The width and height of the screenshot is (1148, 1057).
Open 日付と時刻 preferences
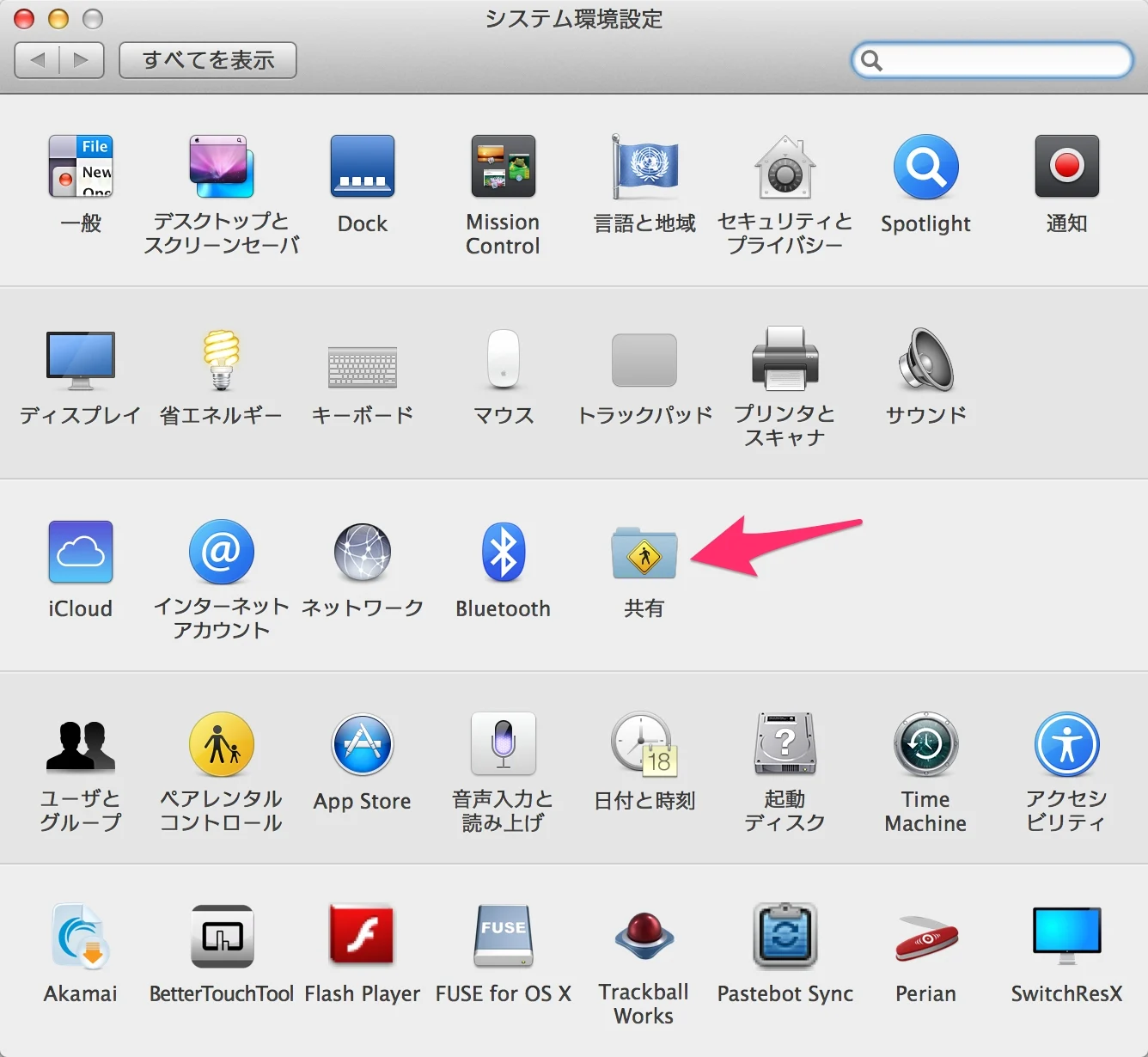pyautogui.click(x=644, y=744)
